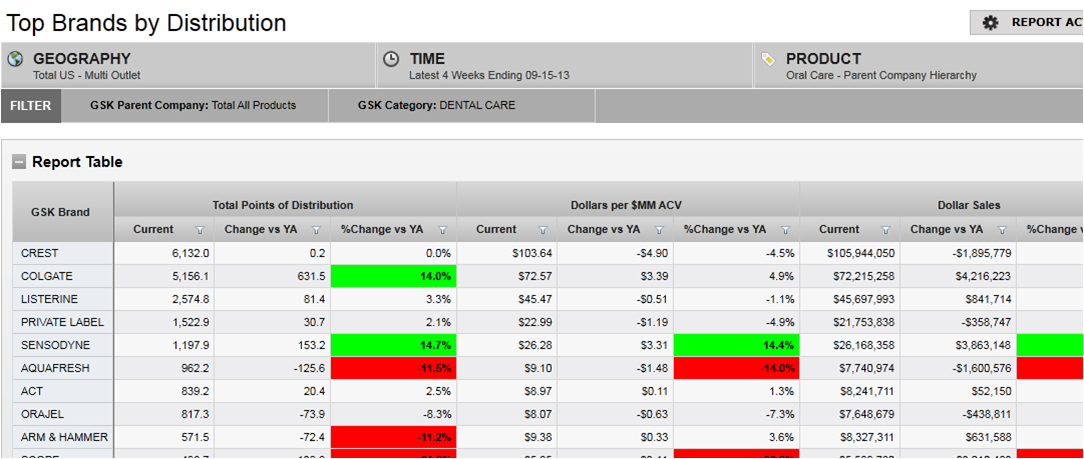Filter Dollars per $MM ACV %Change column

(x=785, y=230)
